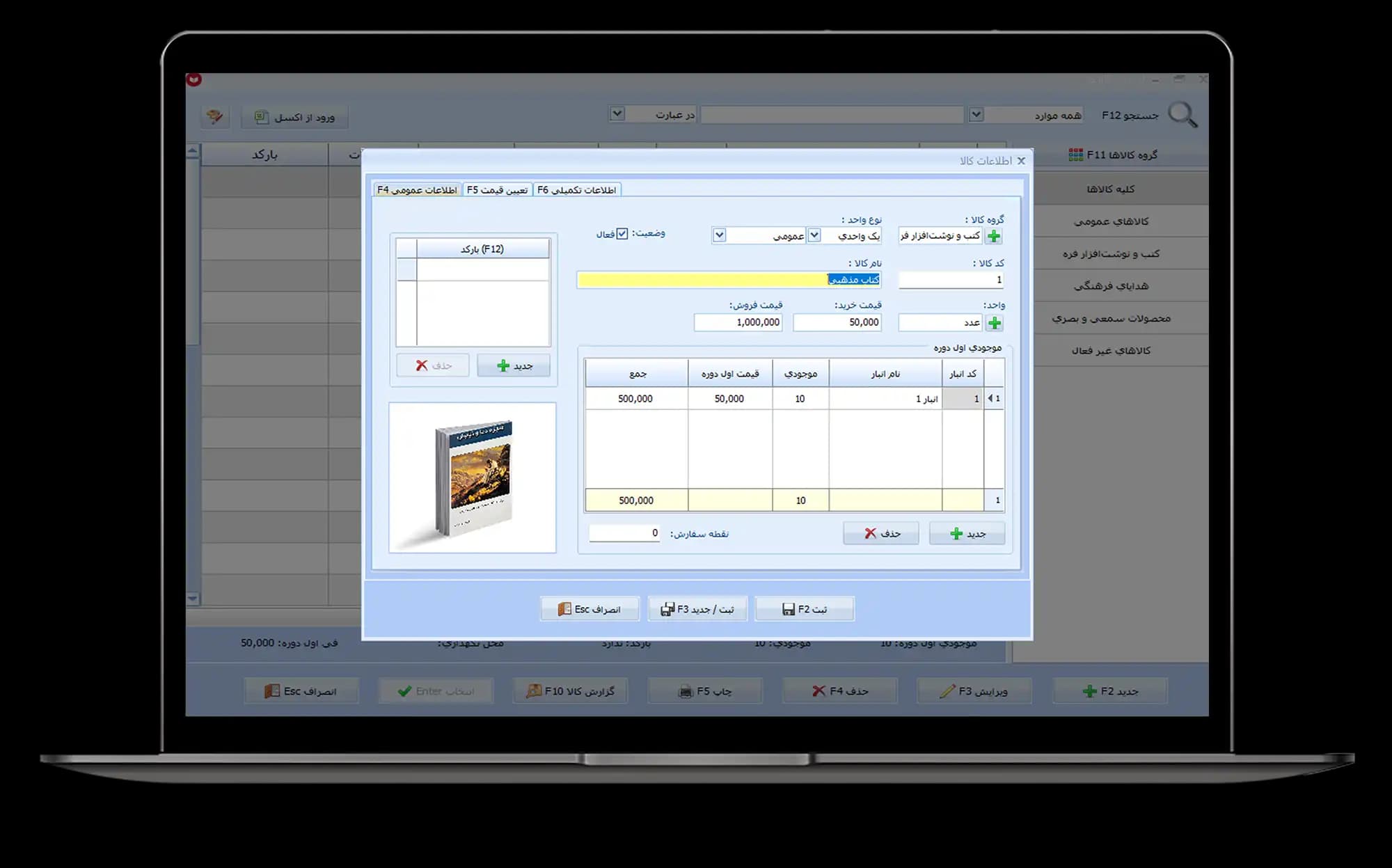Click the Print F5 button in main window
The image size is (1392, 868).
[x=705, y=691]
